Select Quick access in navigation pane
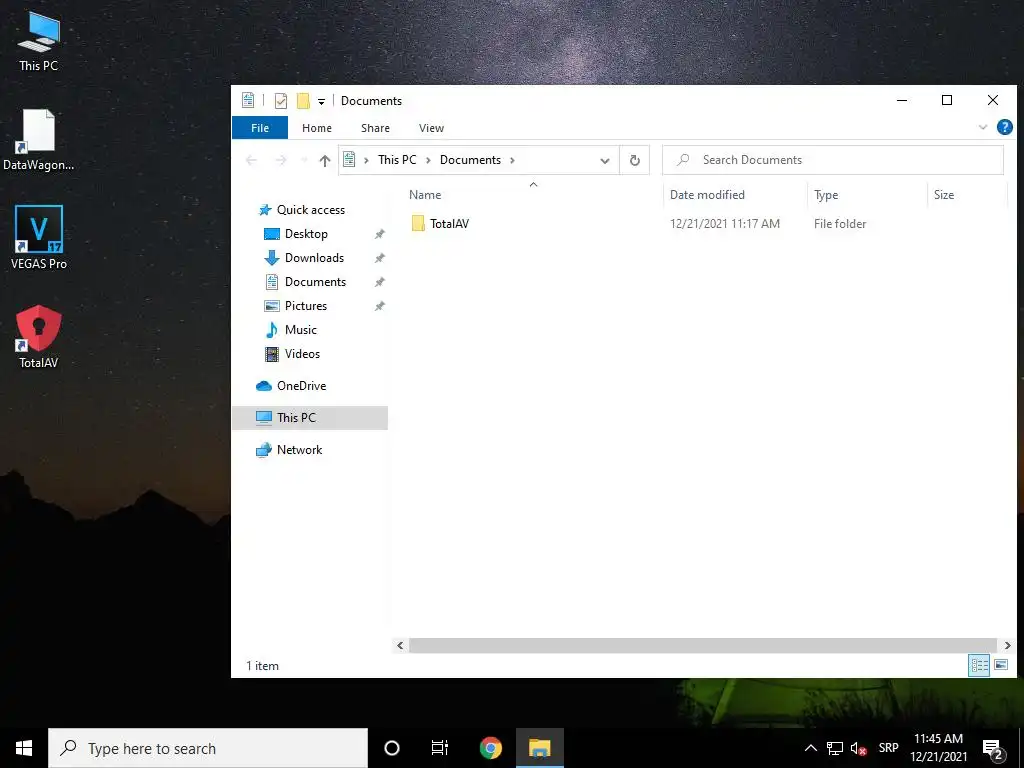The image size is (1024, 768). click(x=302, y=210)
